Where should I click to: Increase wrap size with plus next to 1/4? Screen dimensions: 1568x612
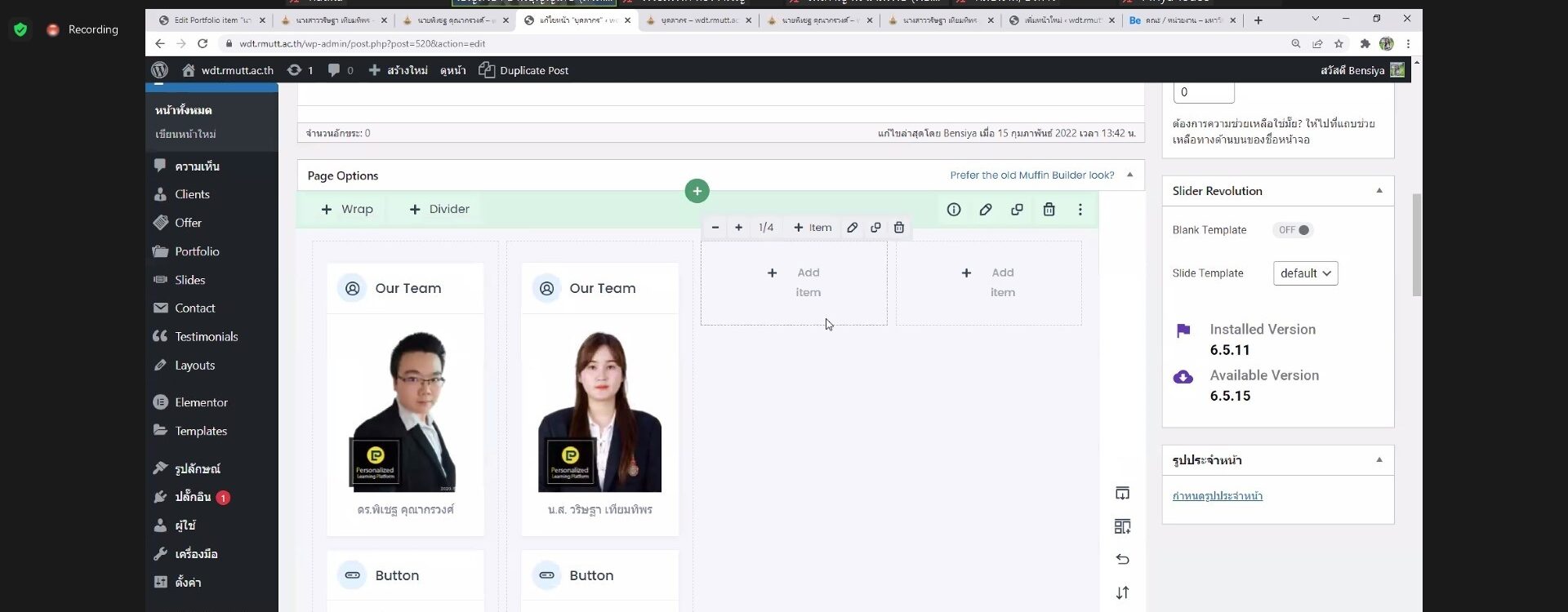pos(738,228)
